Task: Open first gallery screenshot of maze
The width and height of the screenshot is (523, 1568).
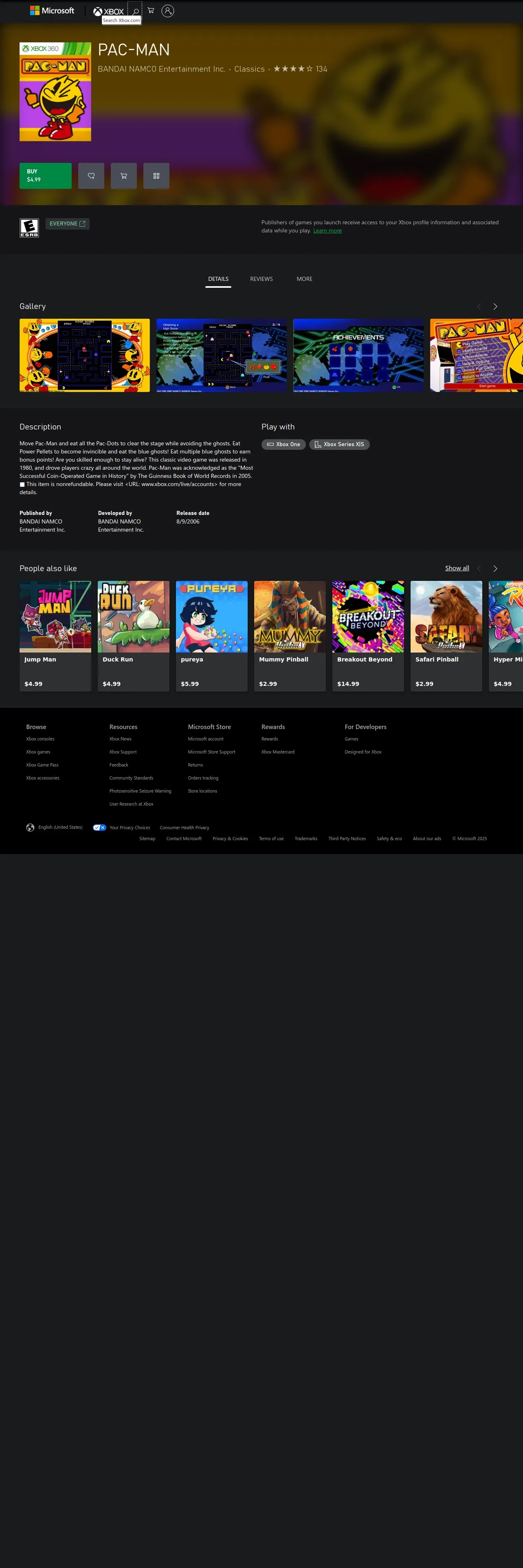Action: (85, 355)
